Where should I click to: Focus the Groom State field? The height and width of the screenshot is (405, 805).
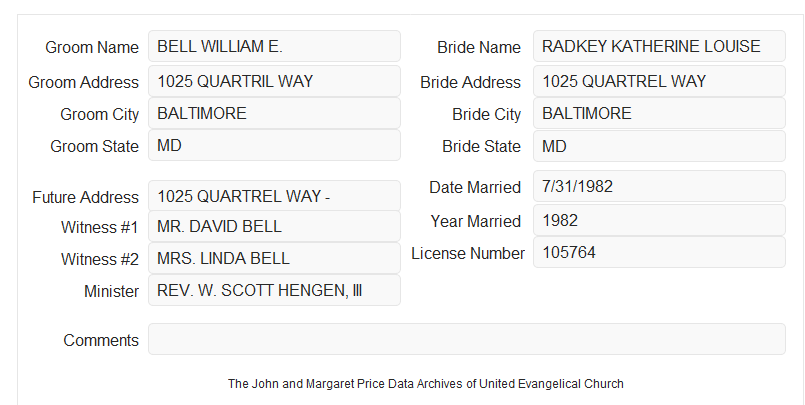point(274,145)
